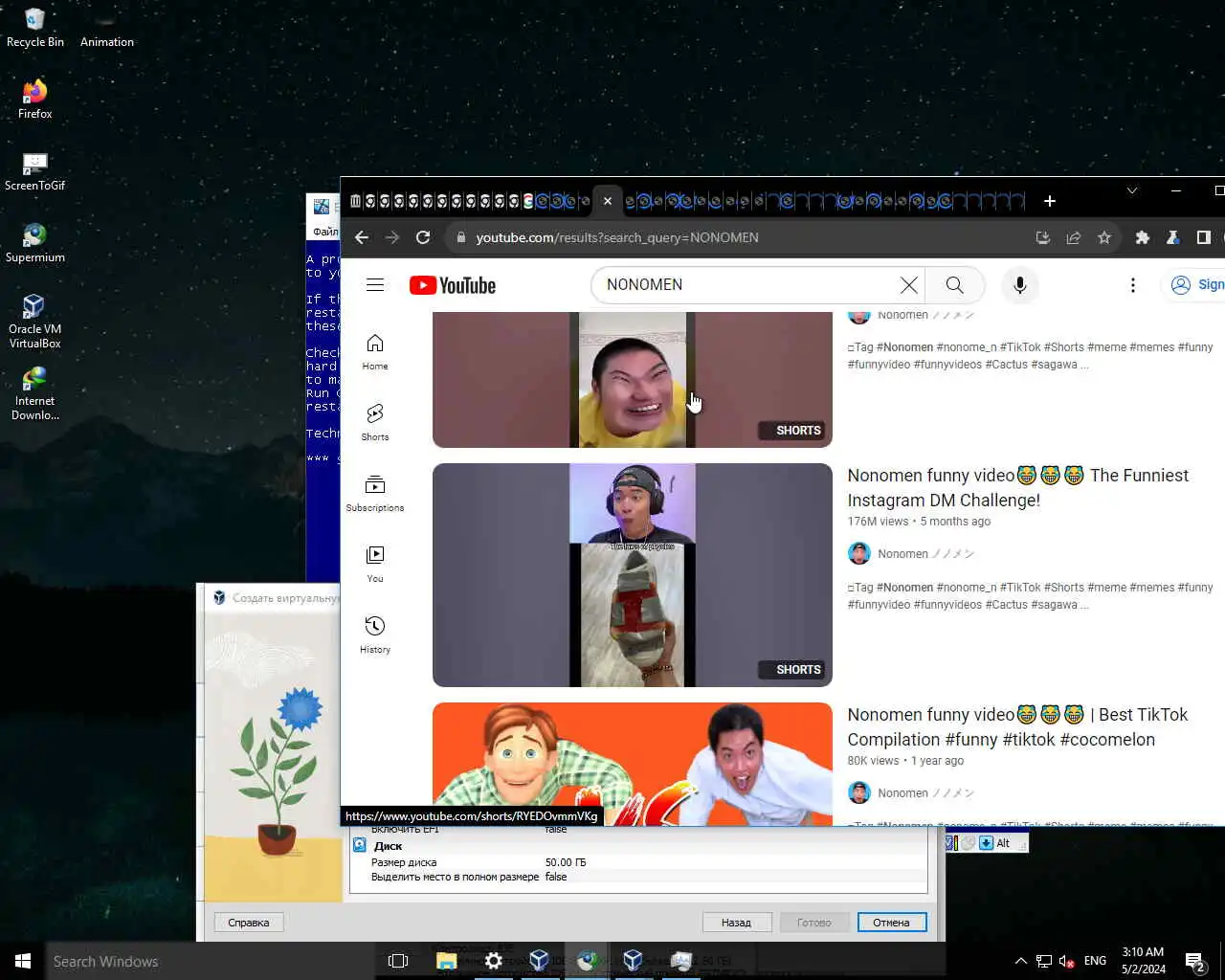Click the muted volume tray icon
1225x980 pixels.
[x=1066, y=961]
